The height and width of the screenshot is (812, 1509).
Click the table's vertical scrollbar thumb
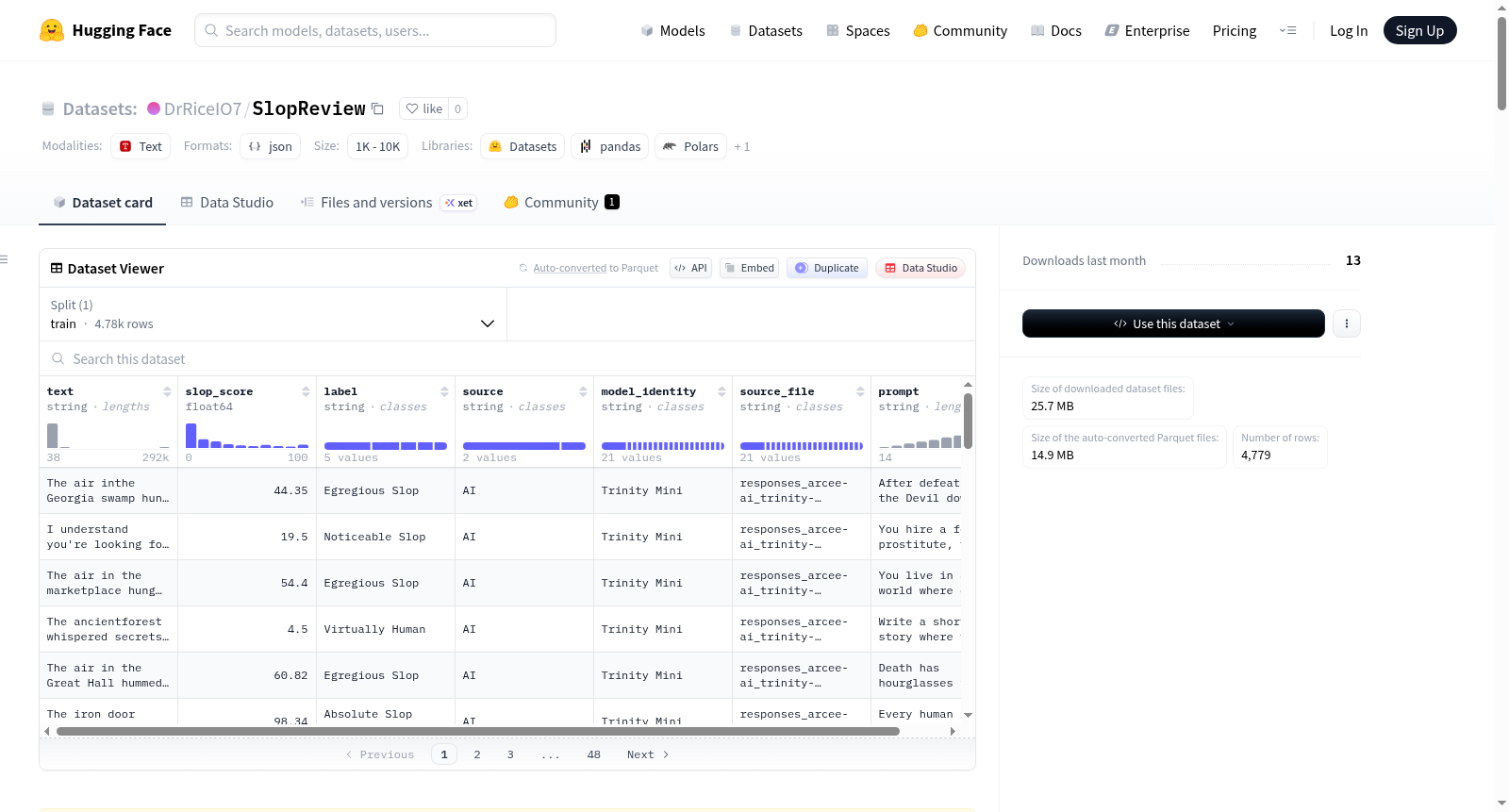click(x=968, y=420)
